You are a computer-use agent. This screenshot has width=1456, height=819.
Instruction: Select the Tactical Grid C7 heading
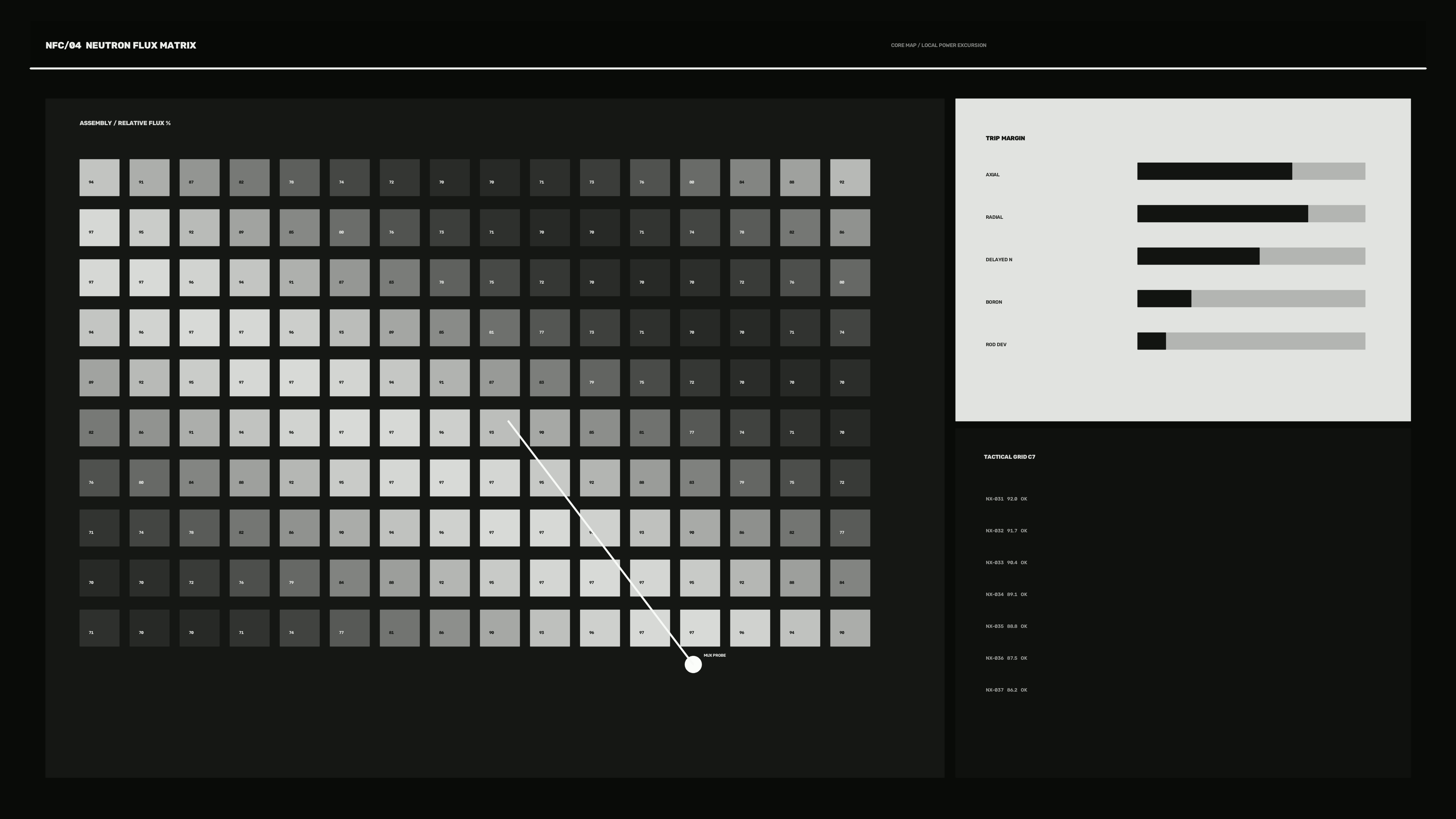point(1009,457)
